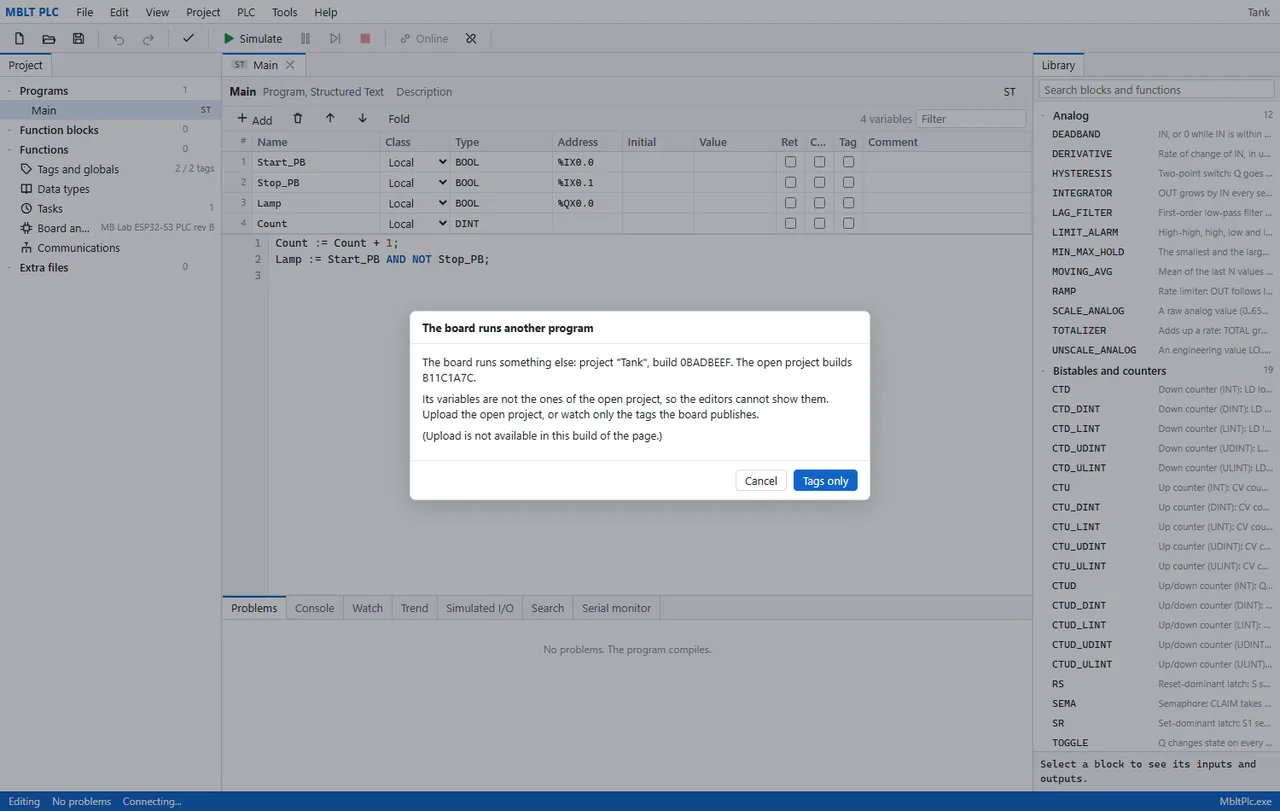This screenshot has width=1280, height=811.
Task: Click the Fold button
Action: coord(399,119)
